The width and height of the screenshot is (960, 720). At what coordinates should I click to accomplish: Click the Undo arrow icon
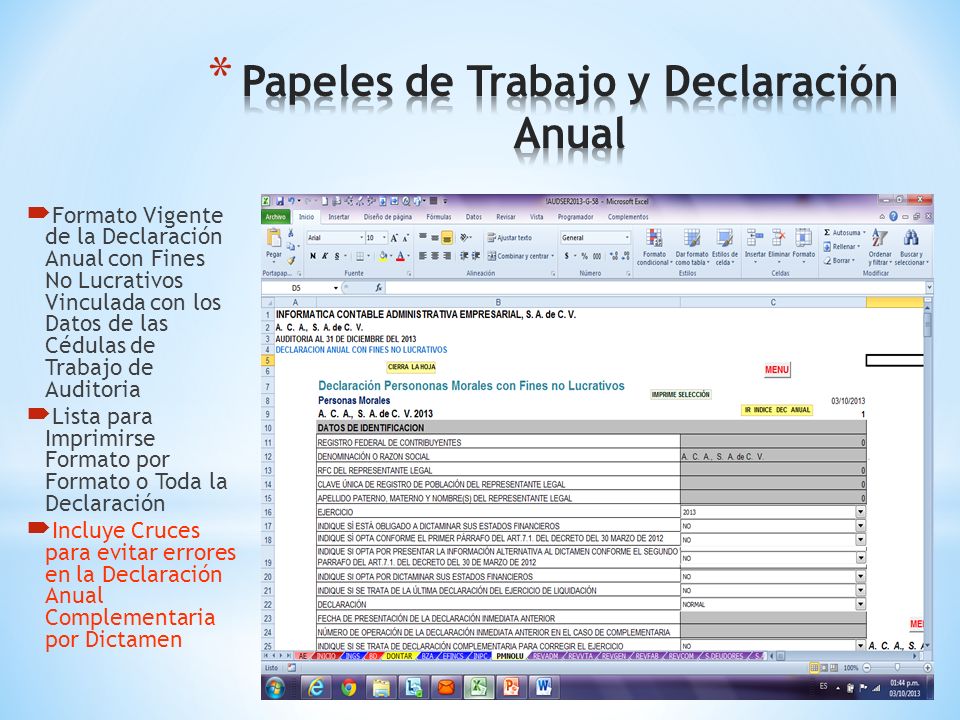point(291,201)
